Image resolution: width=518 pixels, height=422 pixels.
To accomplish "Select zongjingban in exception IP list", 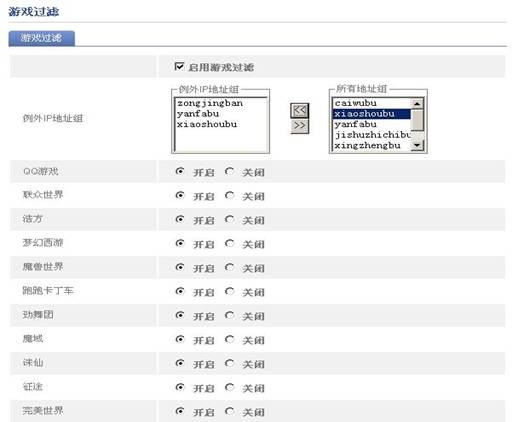I will tap(210, 103).
